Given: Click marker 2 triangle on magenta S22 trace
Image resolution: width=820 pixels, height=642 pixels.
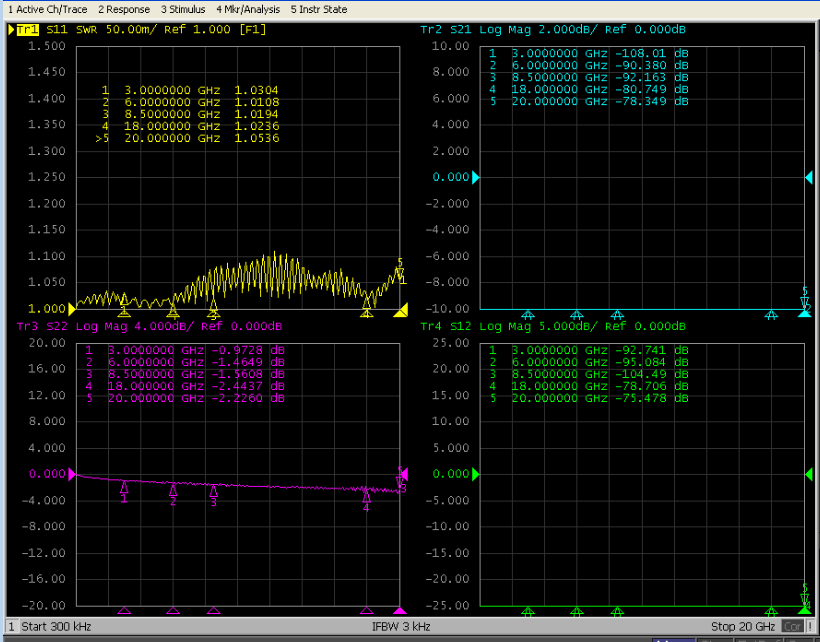Looking at the screenshot, I should point(173,490).
